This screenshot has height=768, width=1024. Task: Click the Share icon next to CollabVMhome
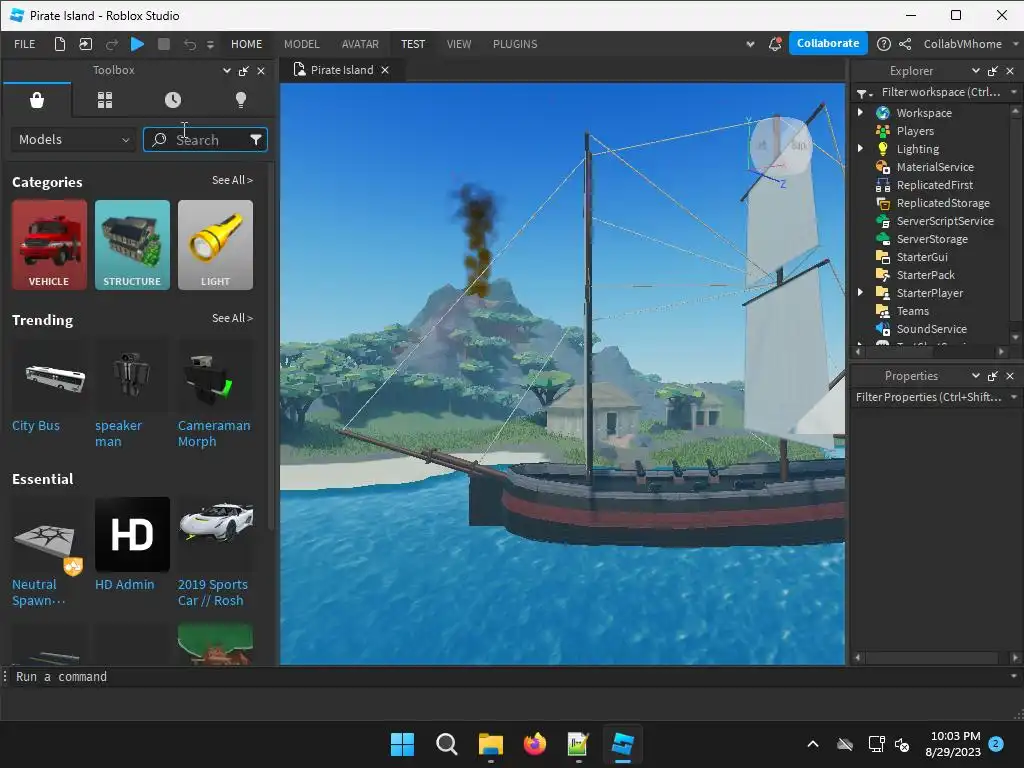click(x=905, y=44)
